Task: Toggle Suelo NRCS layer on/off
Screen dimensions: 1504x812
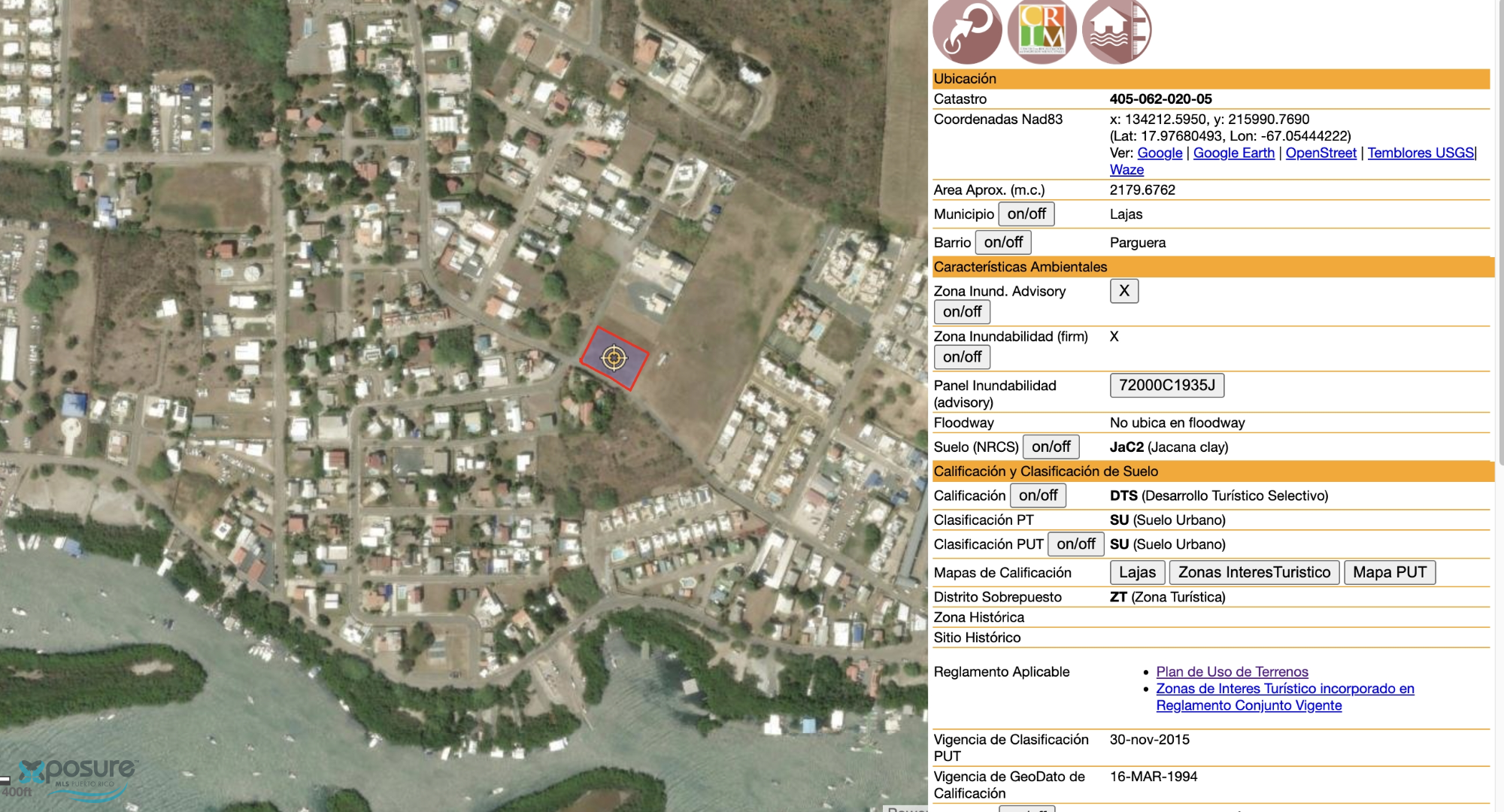Action: coord(1051,447)
